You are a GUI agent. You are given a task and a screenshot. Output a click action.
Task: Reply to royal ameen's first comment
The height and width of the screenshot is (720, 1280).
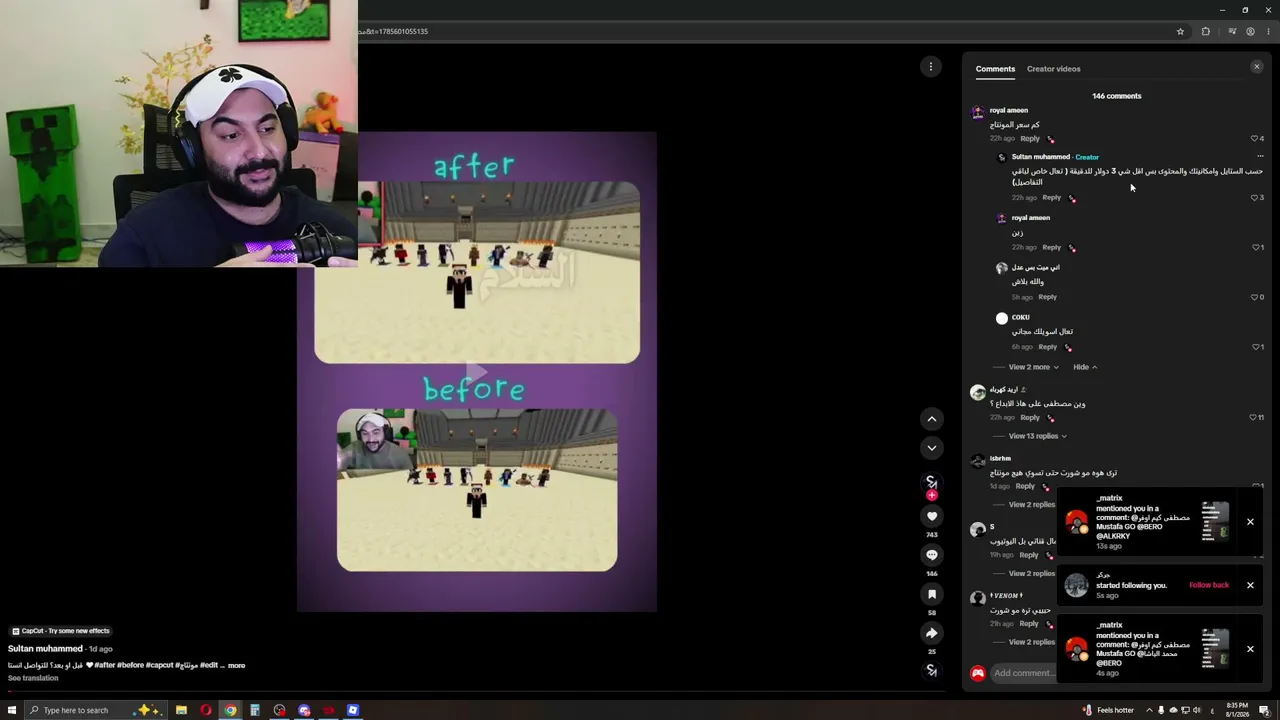[1030, 139]
